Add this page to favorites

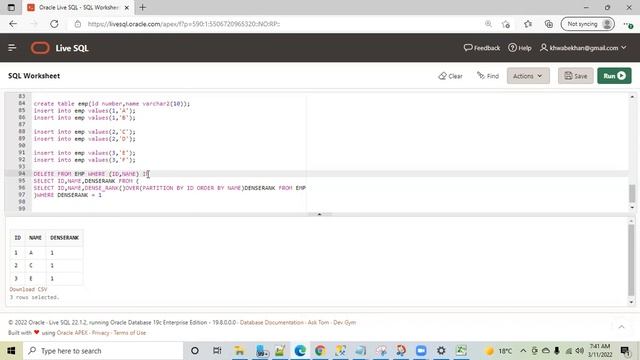506,24
